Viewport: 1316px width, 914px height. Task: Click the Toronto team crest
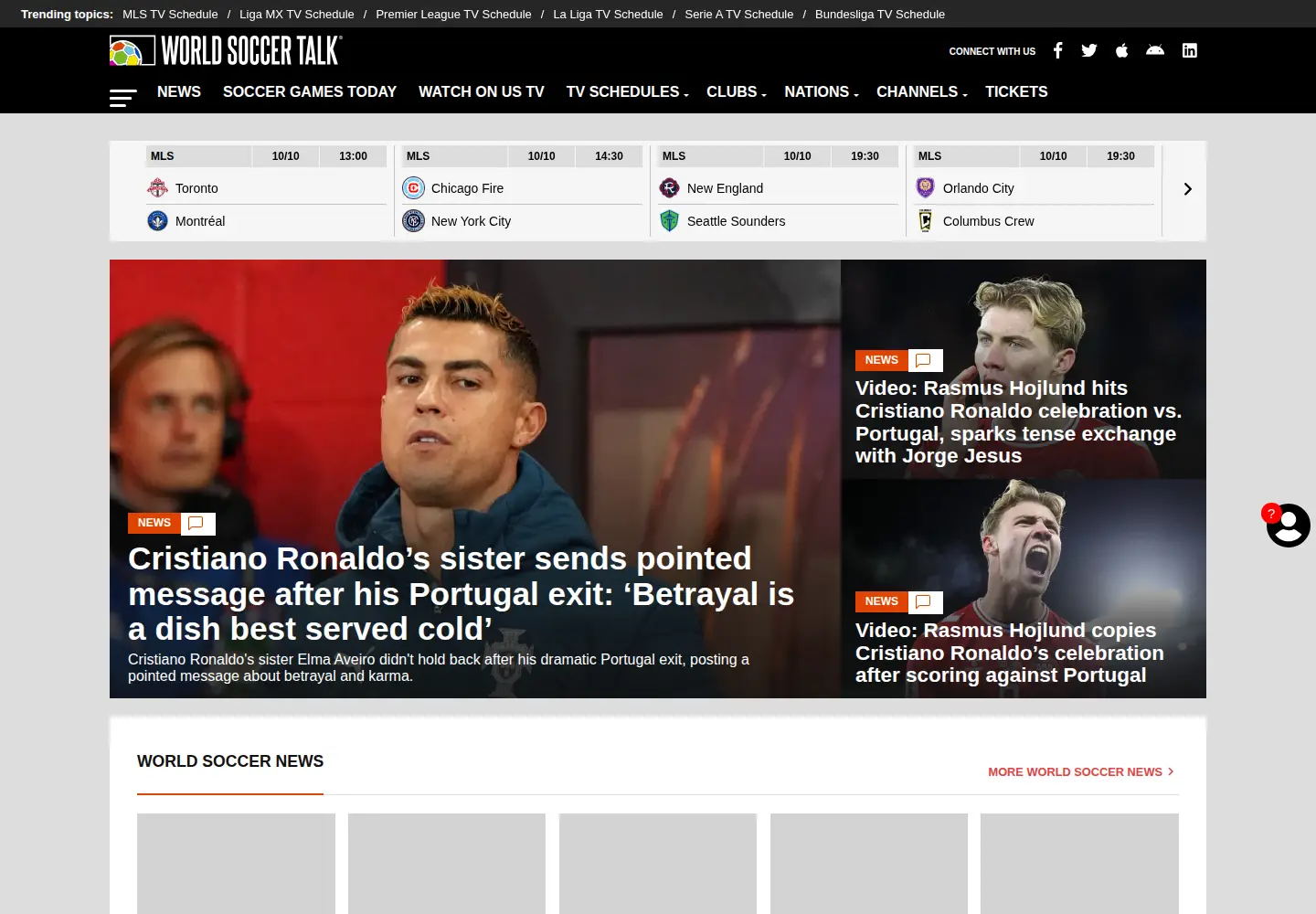[158, 188]
